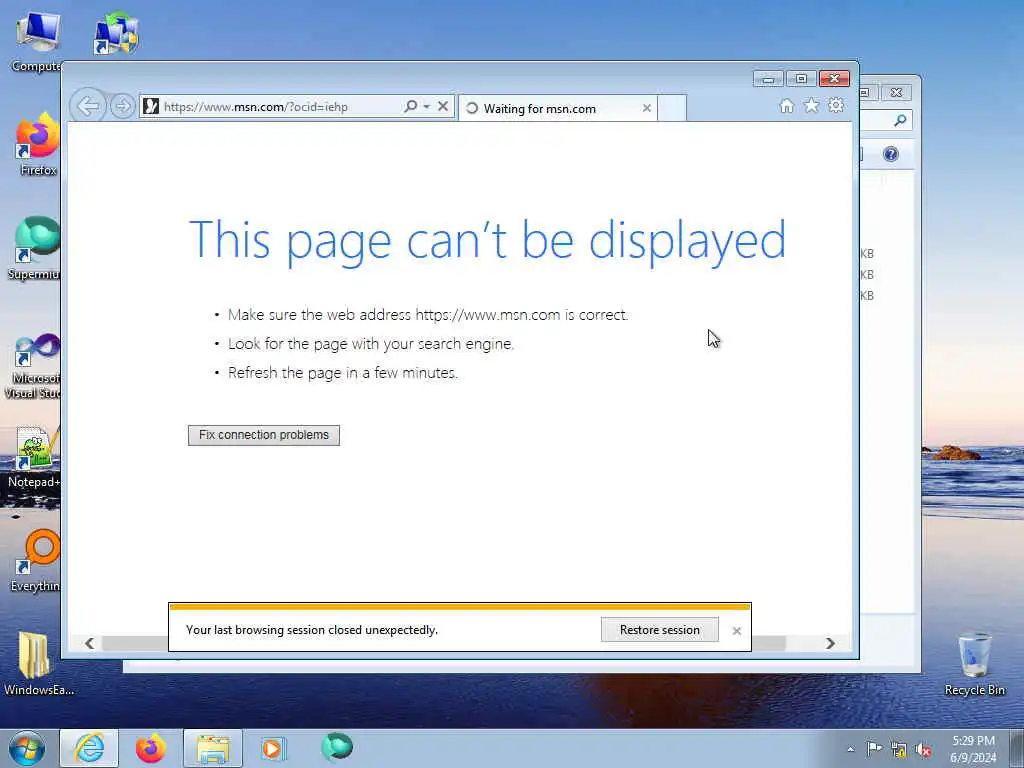Open File Explorer from the taskbar
Viewport: 1024px width, 768px height.
click(213, 748)
